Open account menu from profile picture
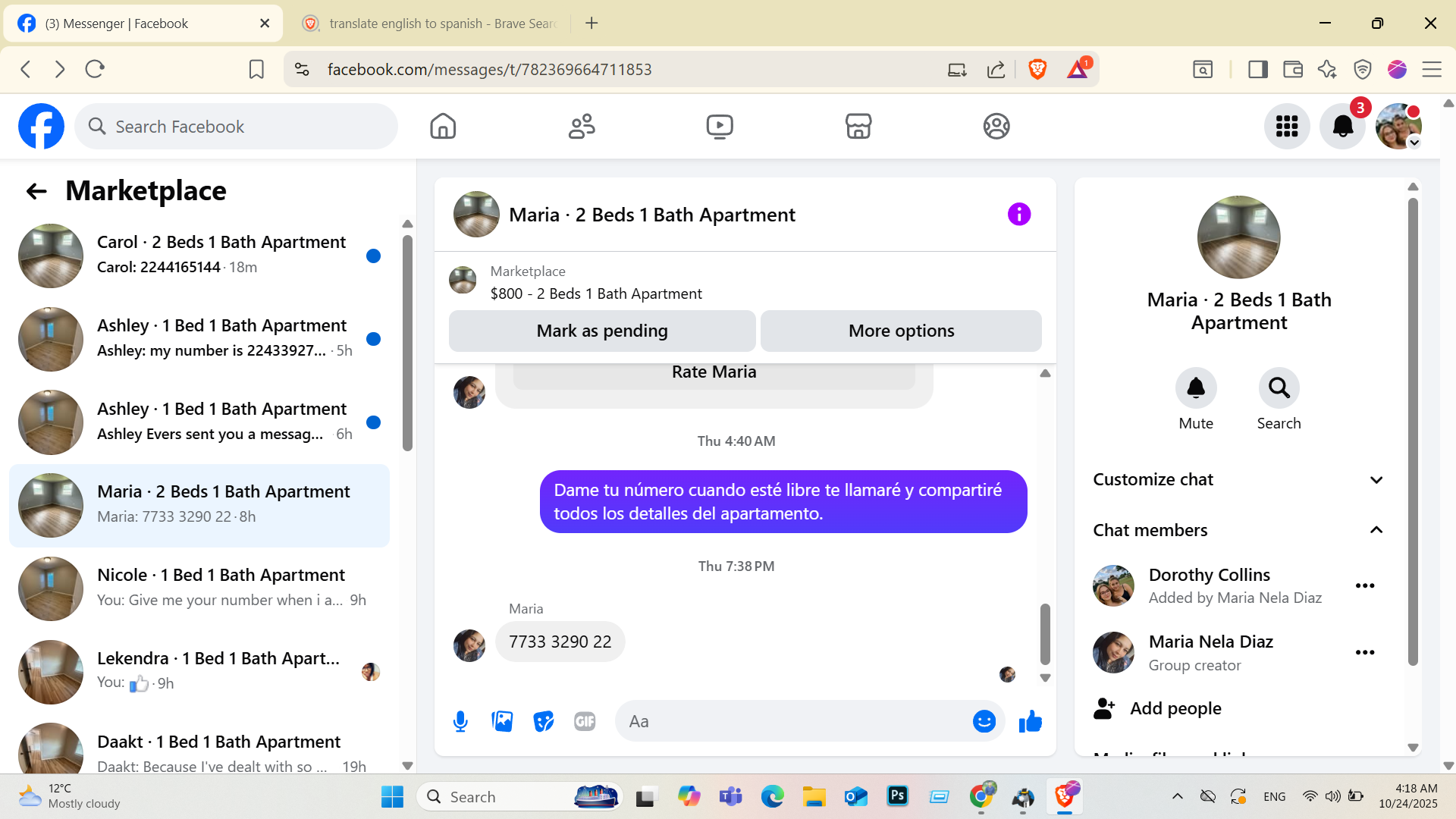1456x819 pixels. point(1398,126)
